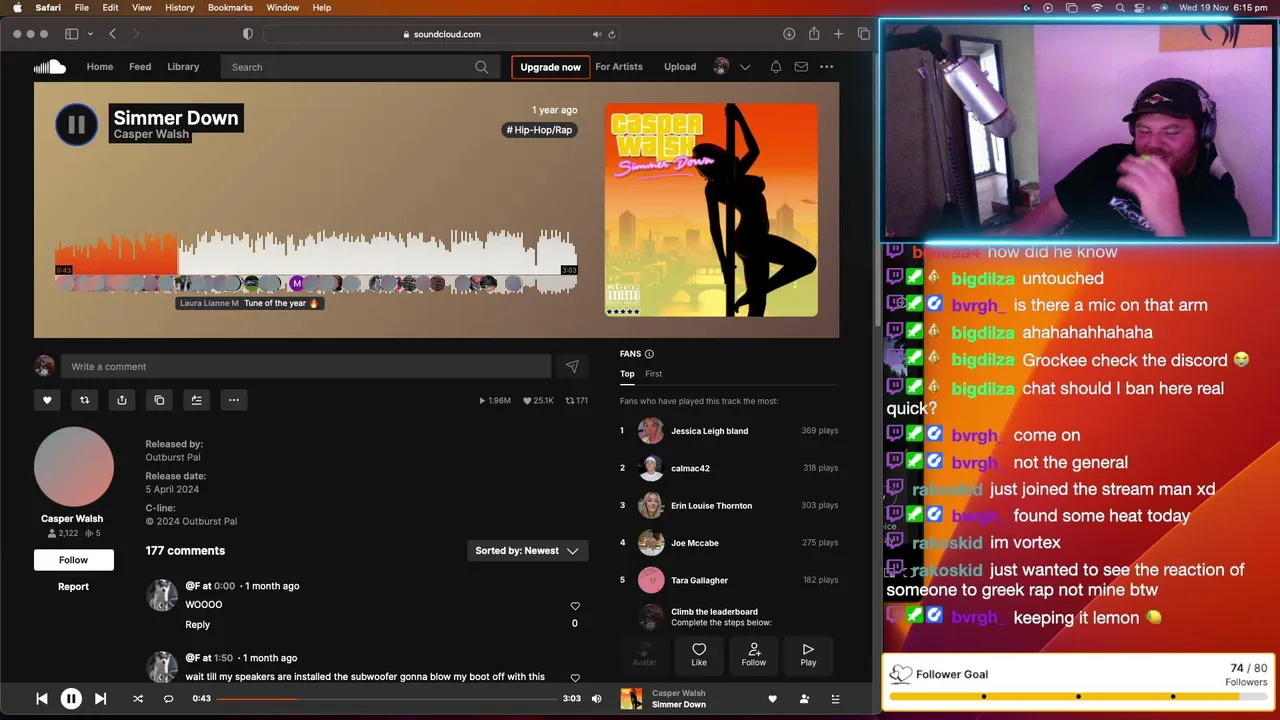
Task: Click leaderboard Follow step
Action: (x=754, y=655)
